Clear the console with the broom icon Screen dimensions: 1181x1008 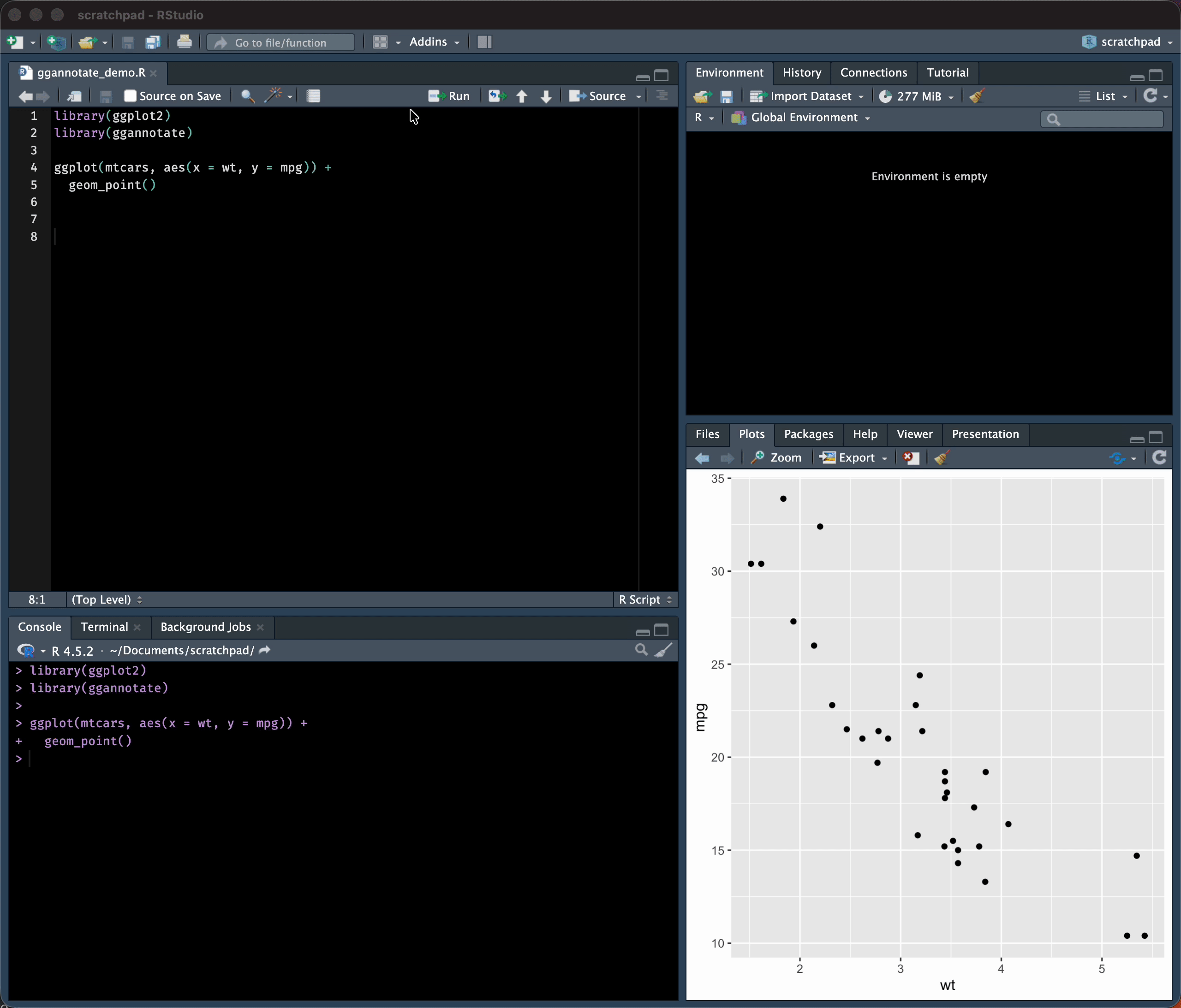663,650
